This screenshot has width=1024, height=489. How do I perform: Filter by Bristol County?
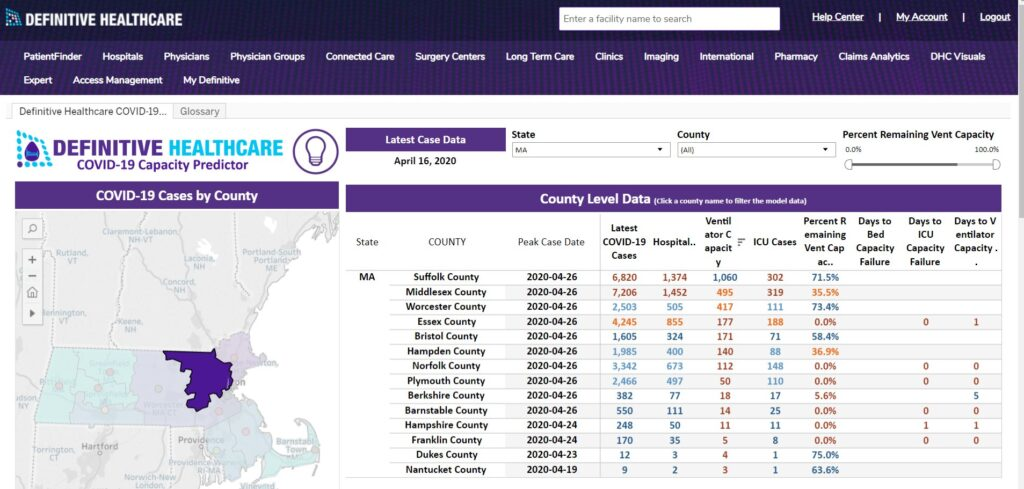pyautogui.click(x=446, y=336)
